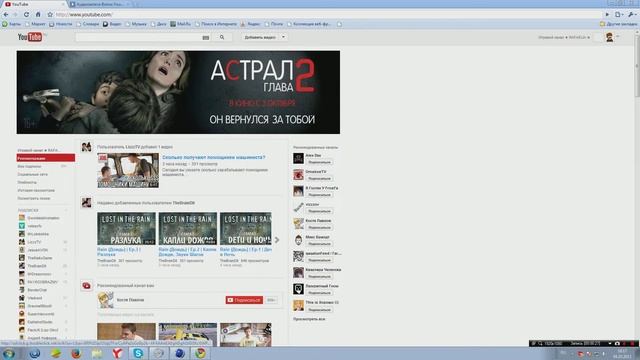The height and width of the screenshot is (360, 640).
Task: Click the YouTube logo
Action: (30, 37)
